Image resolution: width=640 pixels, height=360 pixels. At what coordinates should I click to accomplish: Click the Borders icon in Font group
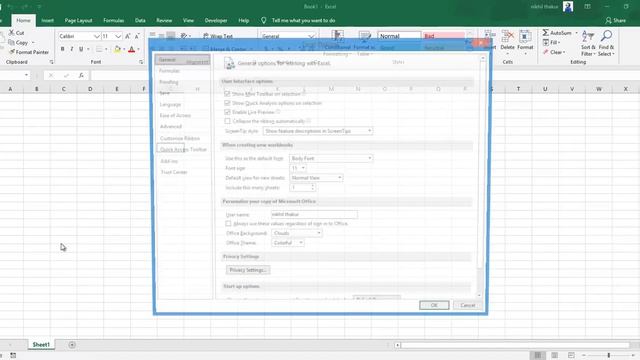99,49
